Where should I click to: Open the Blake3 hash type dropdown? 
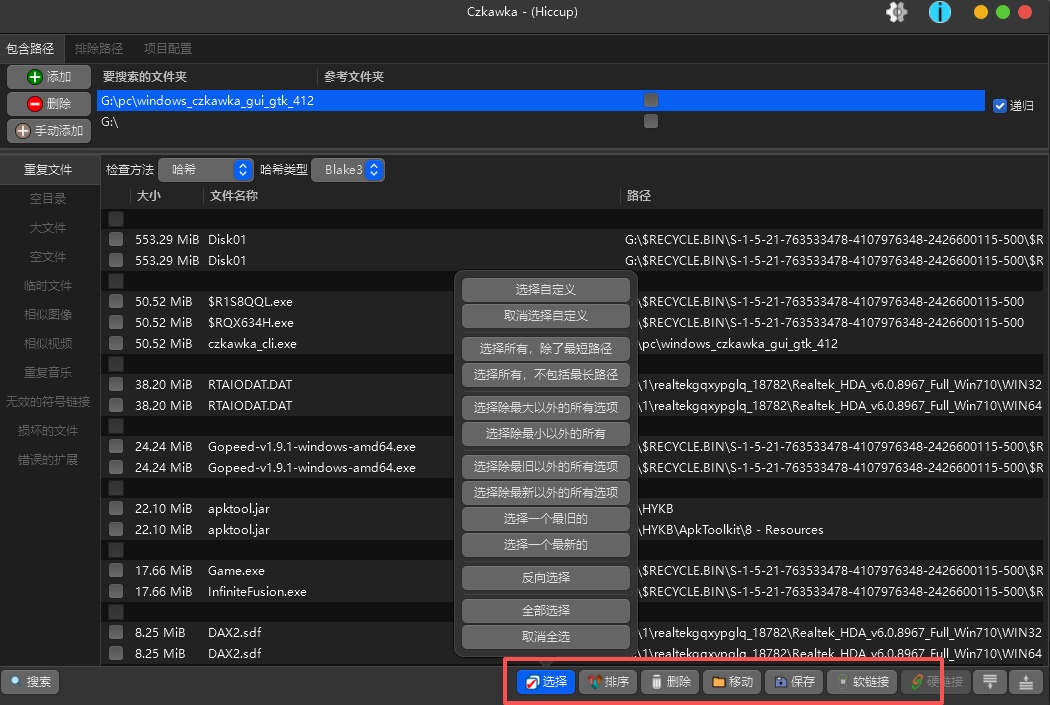(348, 170)
